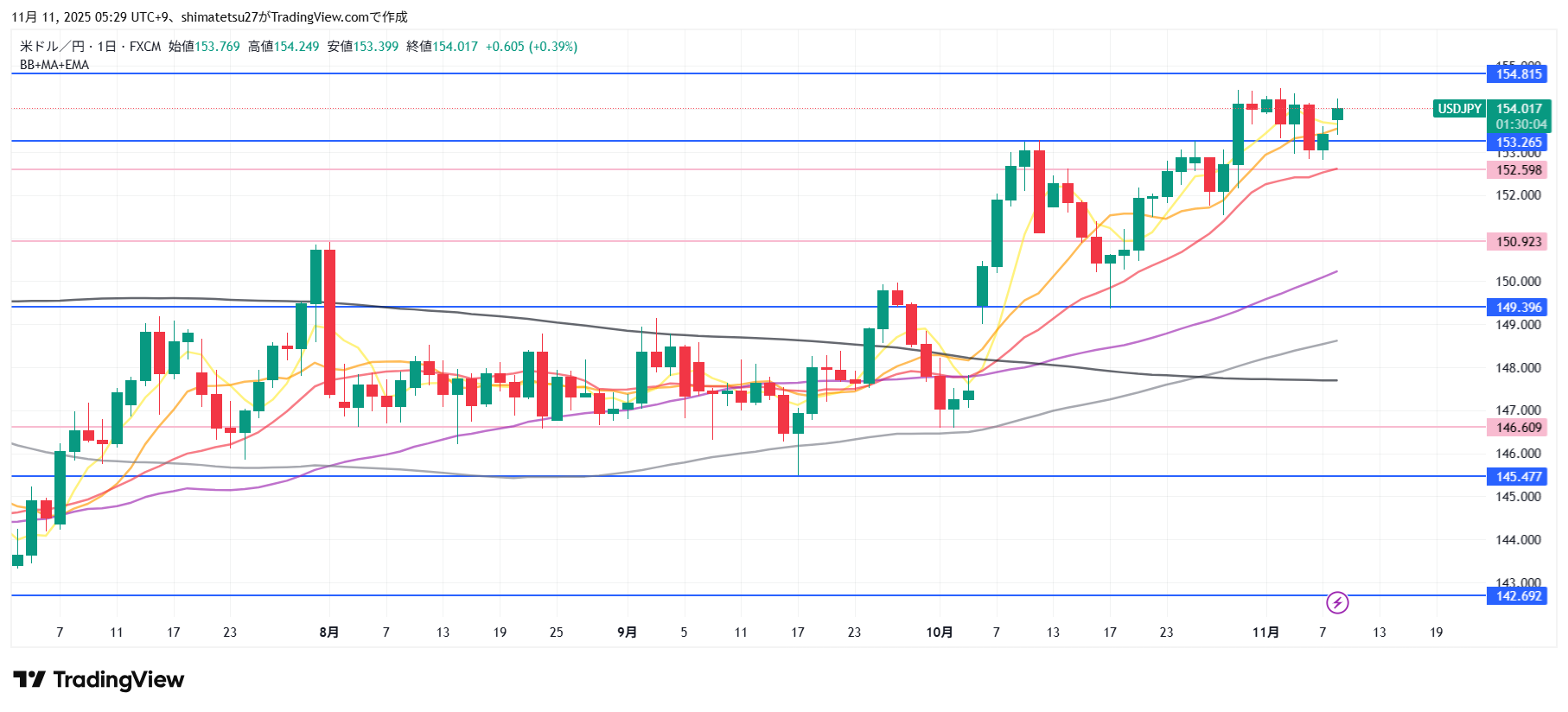This screenshot has width=1568, height=712.
Task: Click the TradingView logo
Action: (99, 680)
